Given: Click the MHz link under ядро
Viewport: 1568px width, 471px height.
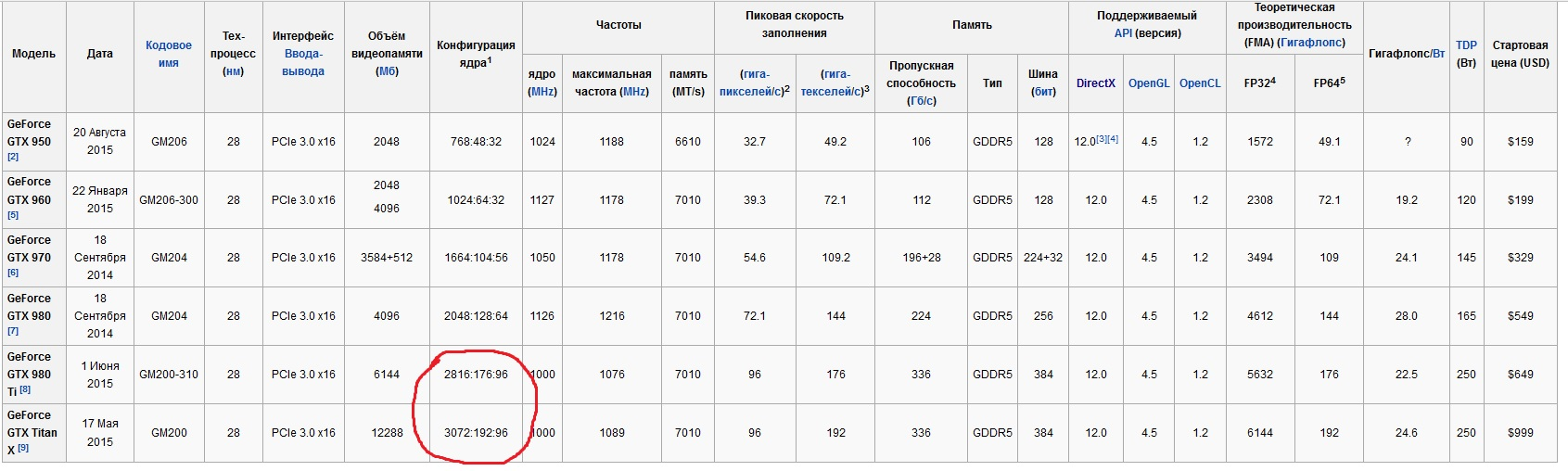Looking at the screenshot, I should coord(542,92).
